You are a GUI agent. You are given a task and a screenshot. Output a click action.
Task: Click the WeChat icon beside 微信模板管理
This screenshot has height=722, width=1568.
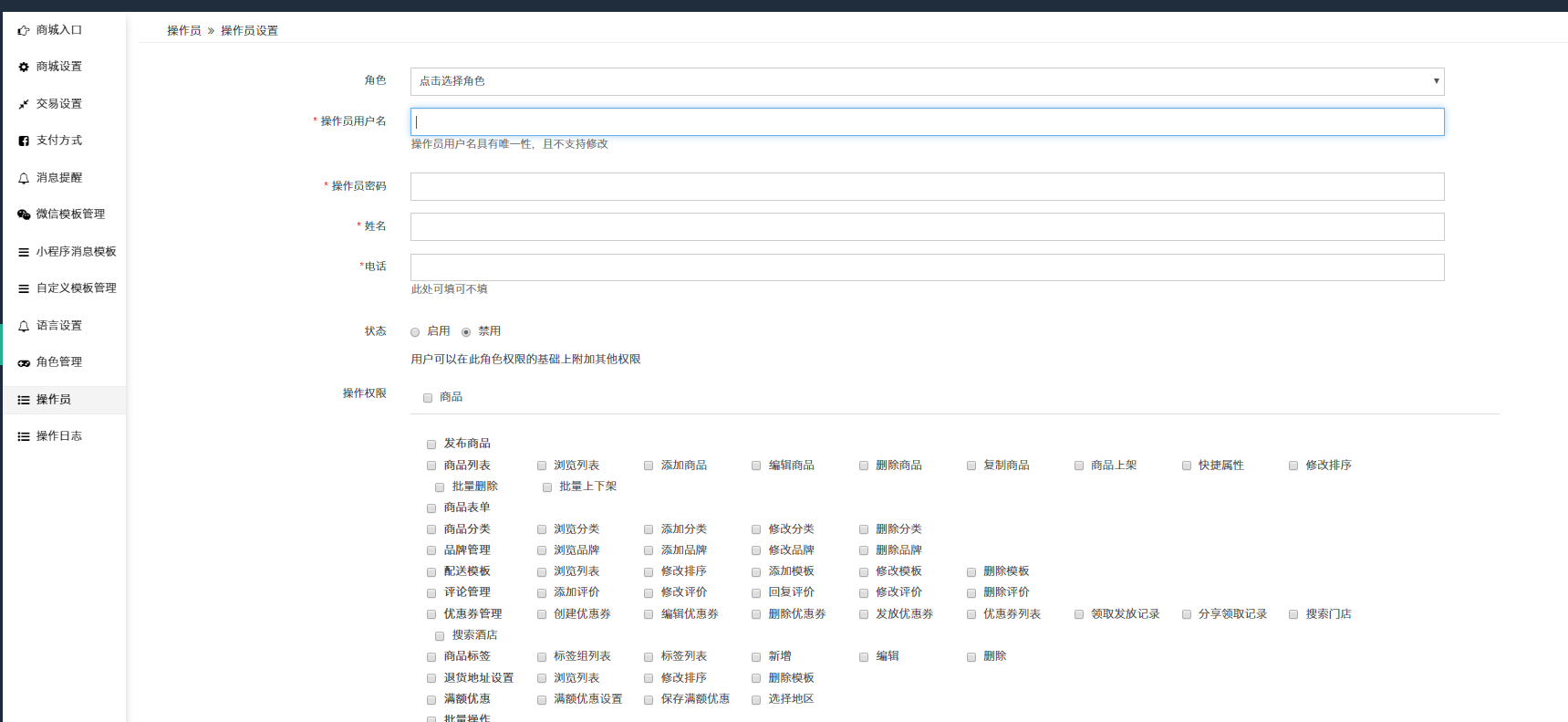[x=24, y=215]
